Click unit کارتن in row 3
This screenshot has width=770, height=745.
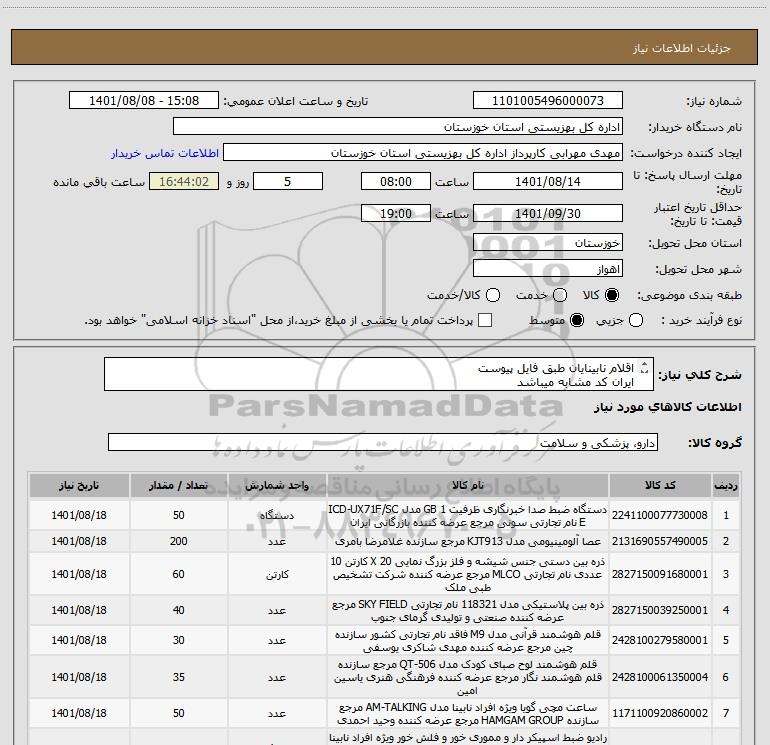277,575
